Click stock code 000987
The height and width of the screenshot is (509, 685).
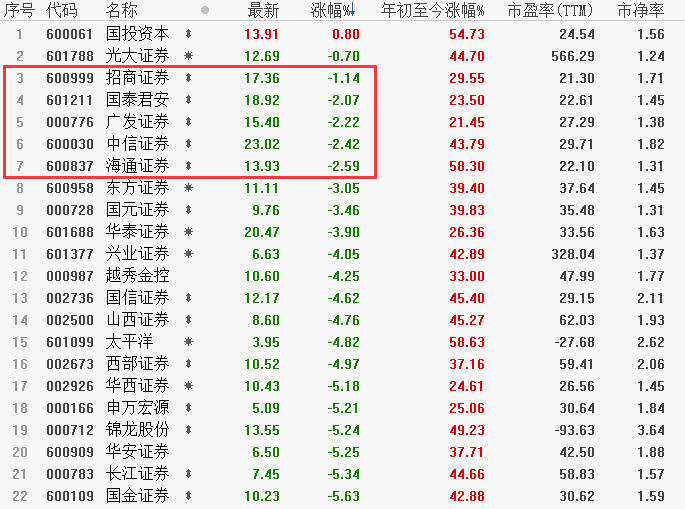click(70, 276)
